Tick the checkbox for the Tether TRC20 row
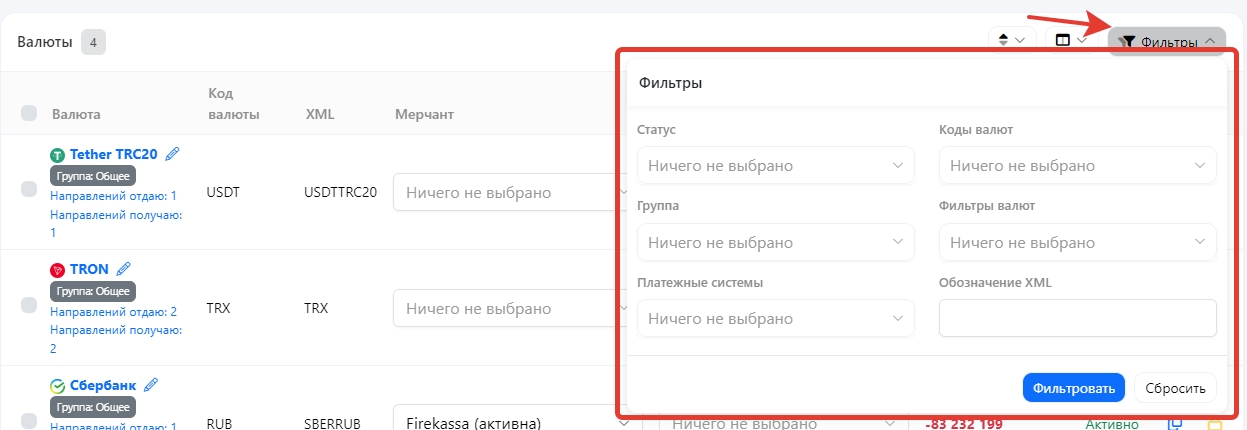The height and width of the screenshot is (430, 1247). click(x=29, y=189)
